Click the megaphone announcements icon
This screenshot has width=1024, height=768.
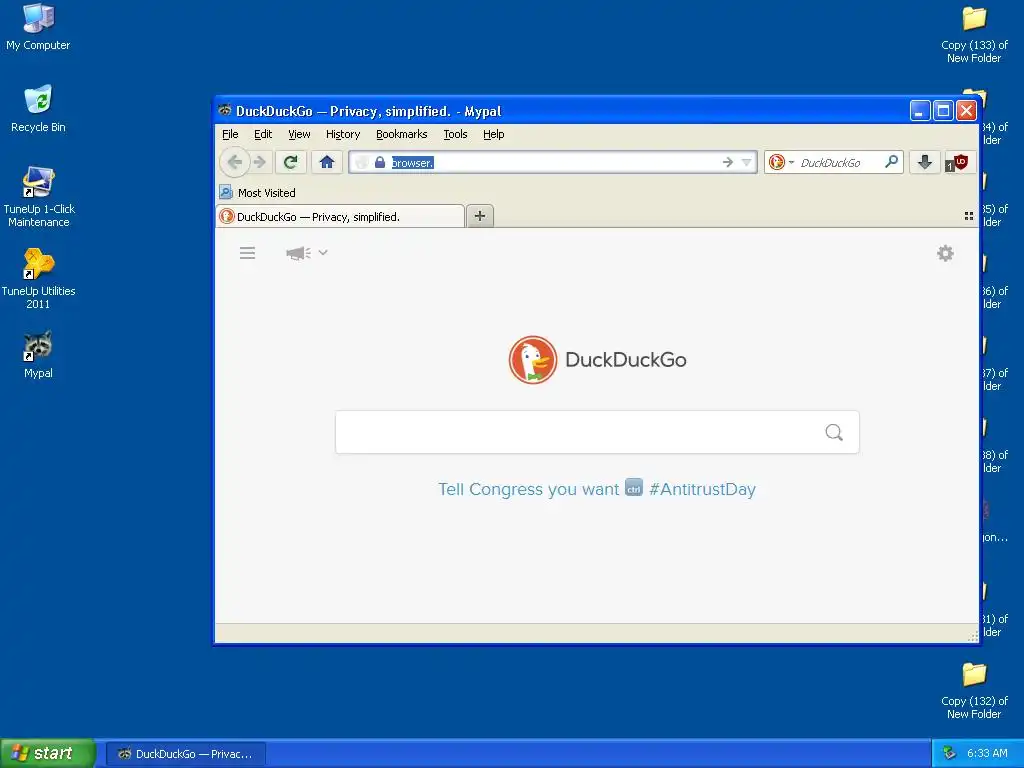click(298, 253)
